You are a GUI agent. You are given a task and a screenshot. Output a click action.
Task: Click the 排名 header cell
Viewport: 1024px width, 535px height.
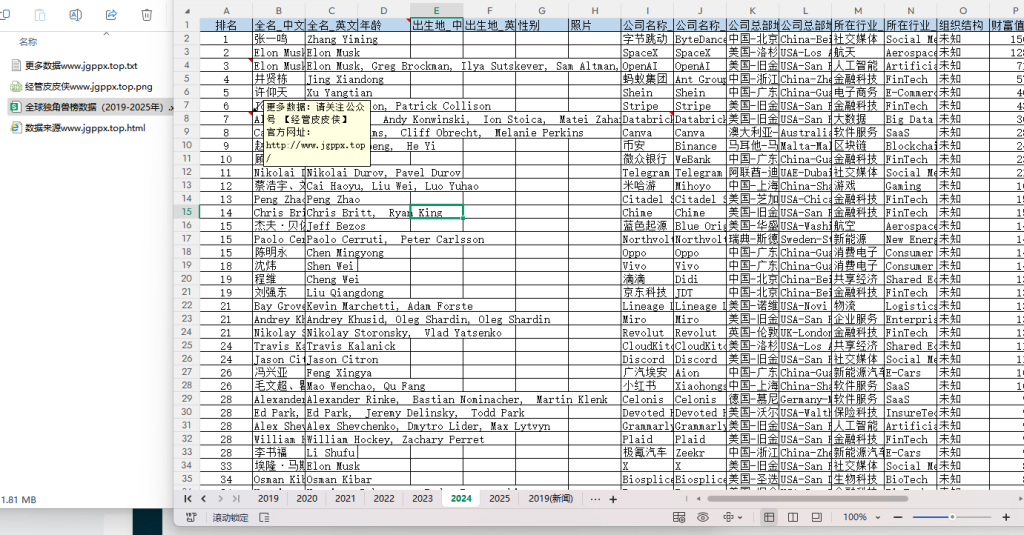tap(226, 25)
